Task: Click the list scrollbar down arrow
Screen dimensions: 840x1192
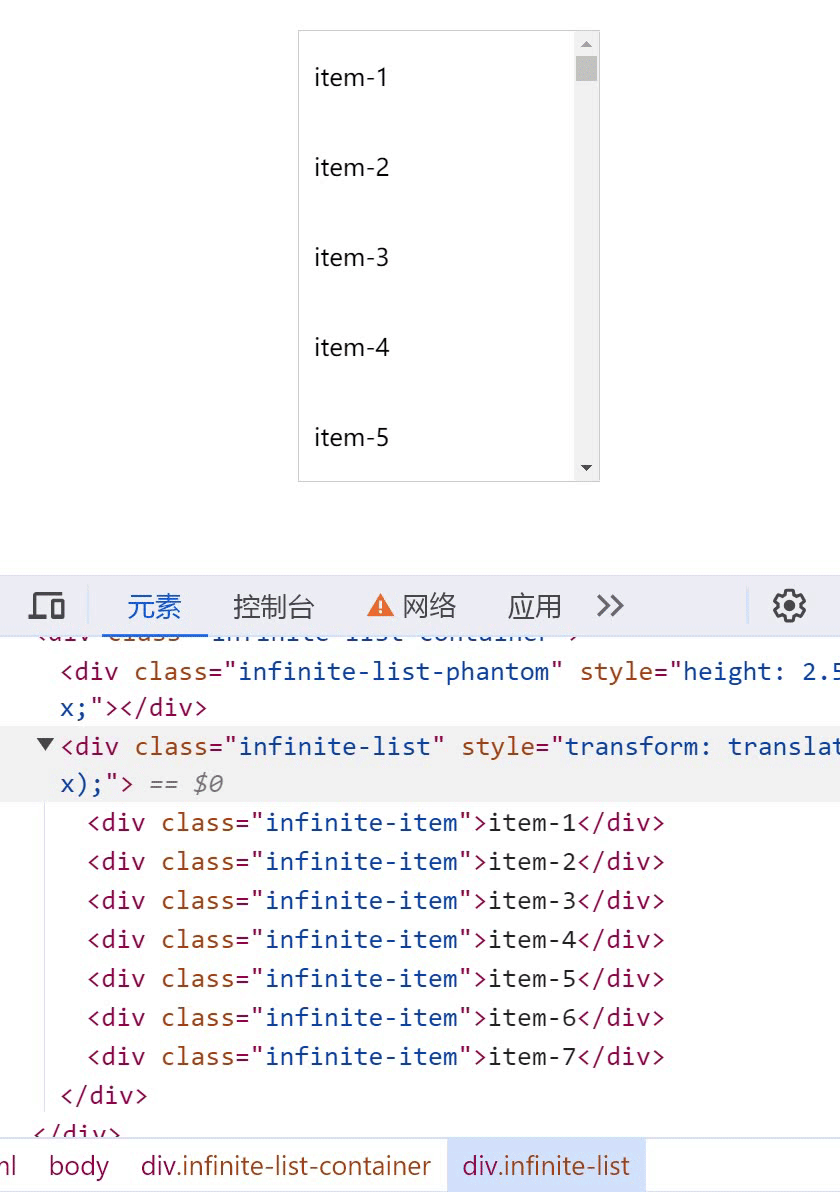Action: tap(587, 467)
